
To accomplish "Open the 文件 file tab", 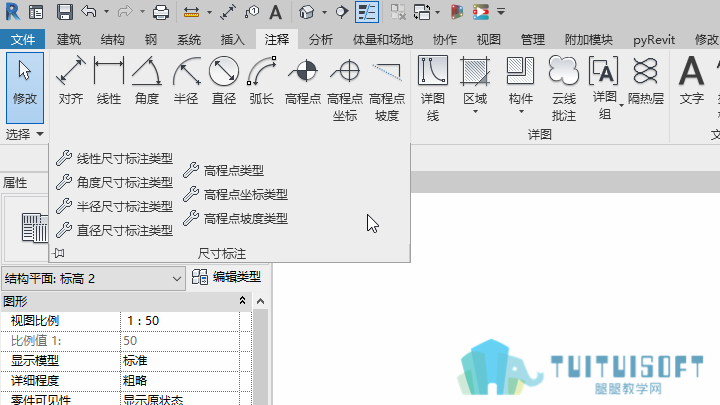I will [x=22, y=39].
